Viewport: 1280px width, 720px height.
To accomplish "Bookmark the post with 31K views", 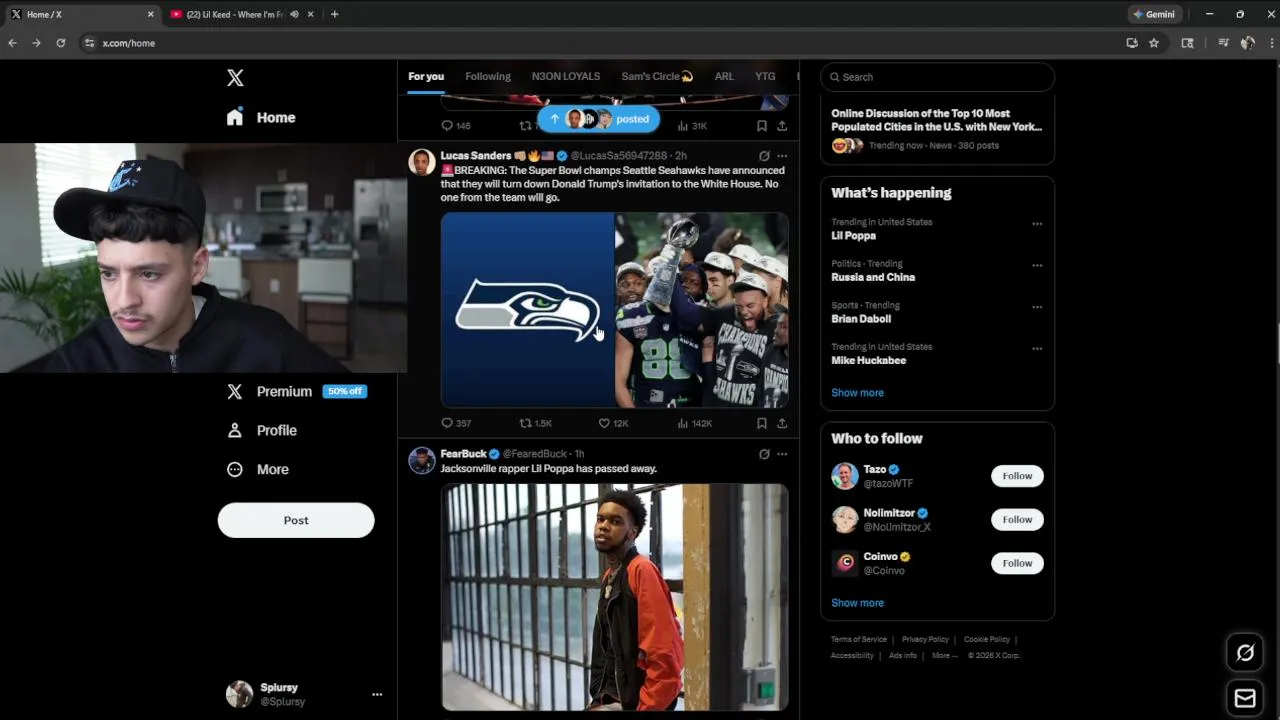I will pyautogui.click(x=762, y=126).
